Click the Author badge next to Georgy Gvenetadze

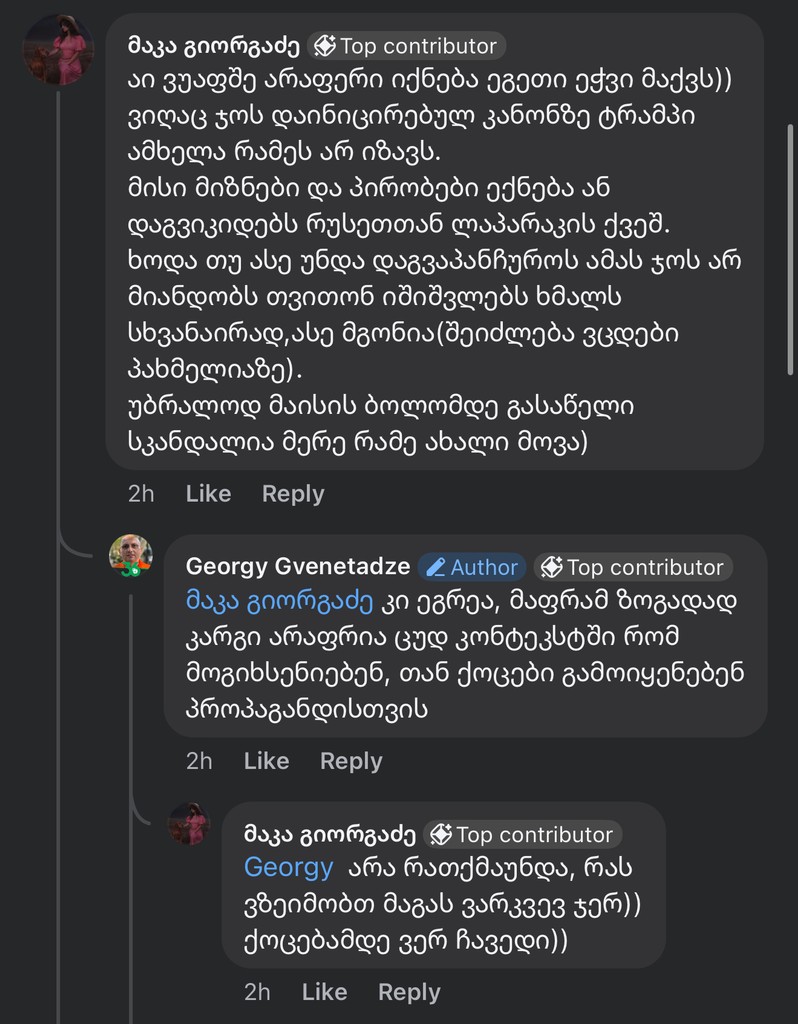(x=471, y=567)
